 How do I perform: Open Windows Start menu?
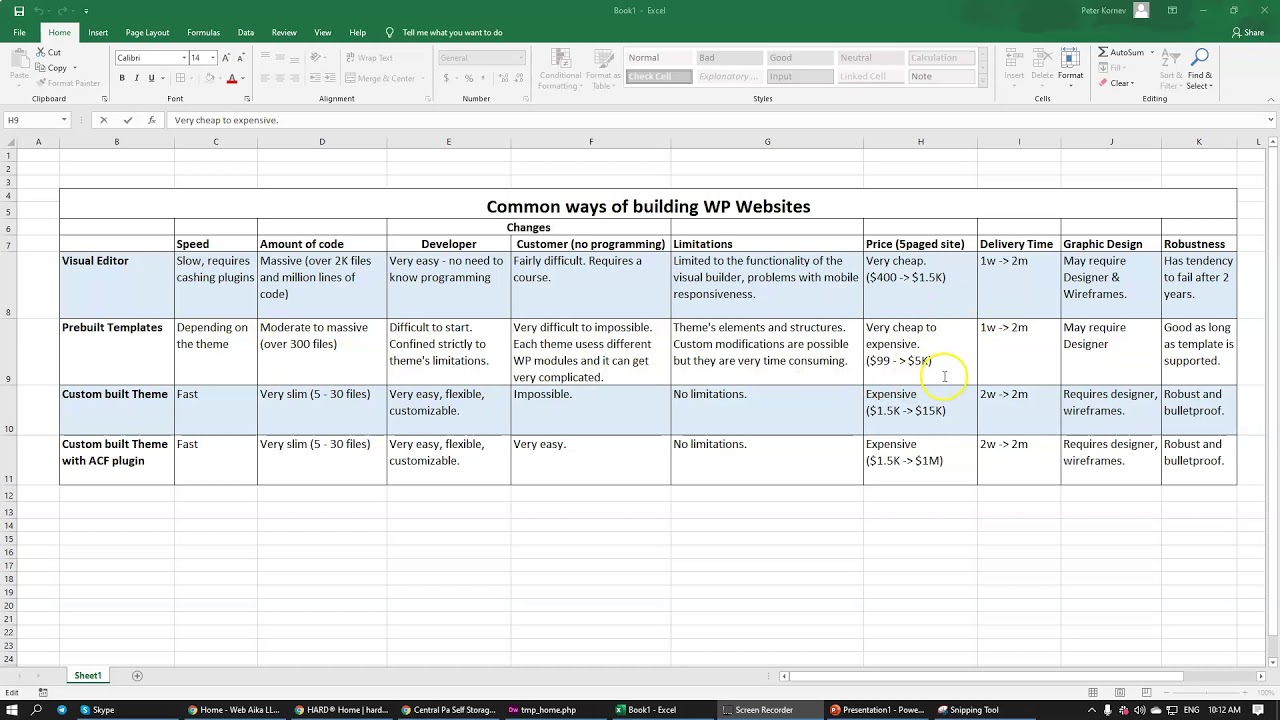click(11, 710)
